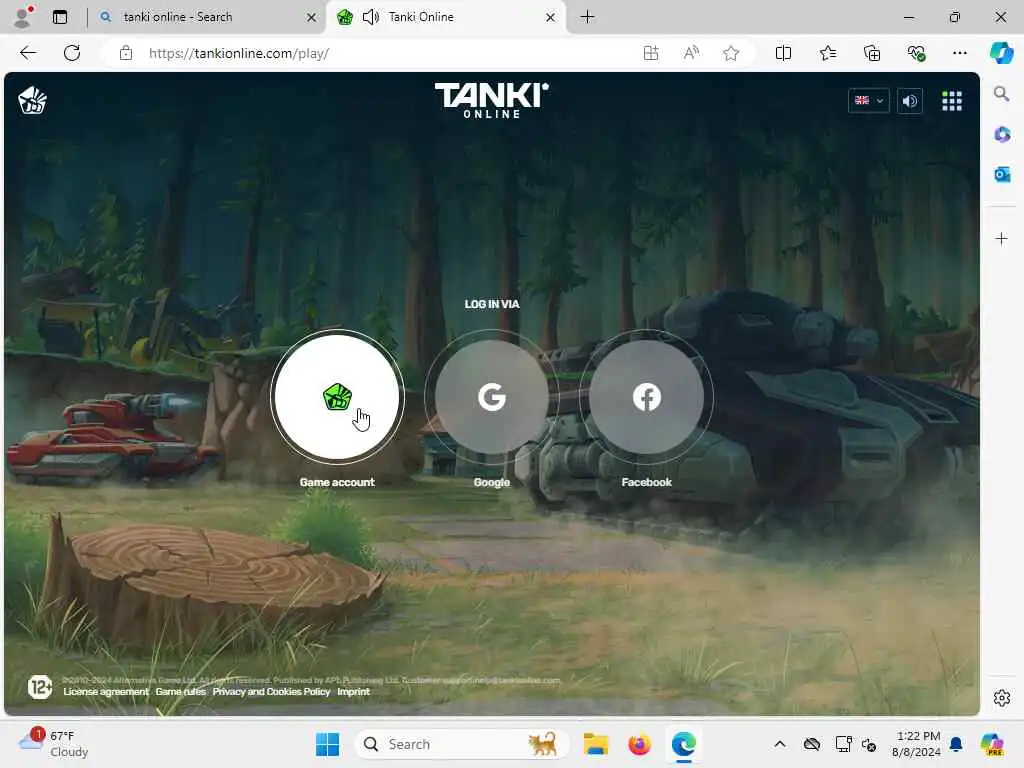The height and width of the screenshot is (768, 1024).
Task: Activate Read aloud icon
Action: (x=691, y=53)
